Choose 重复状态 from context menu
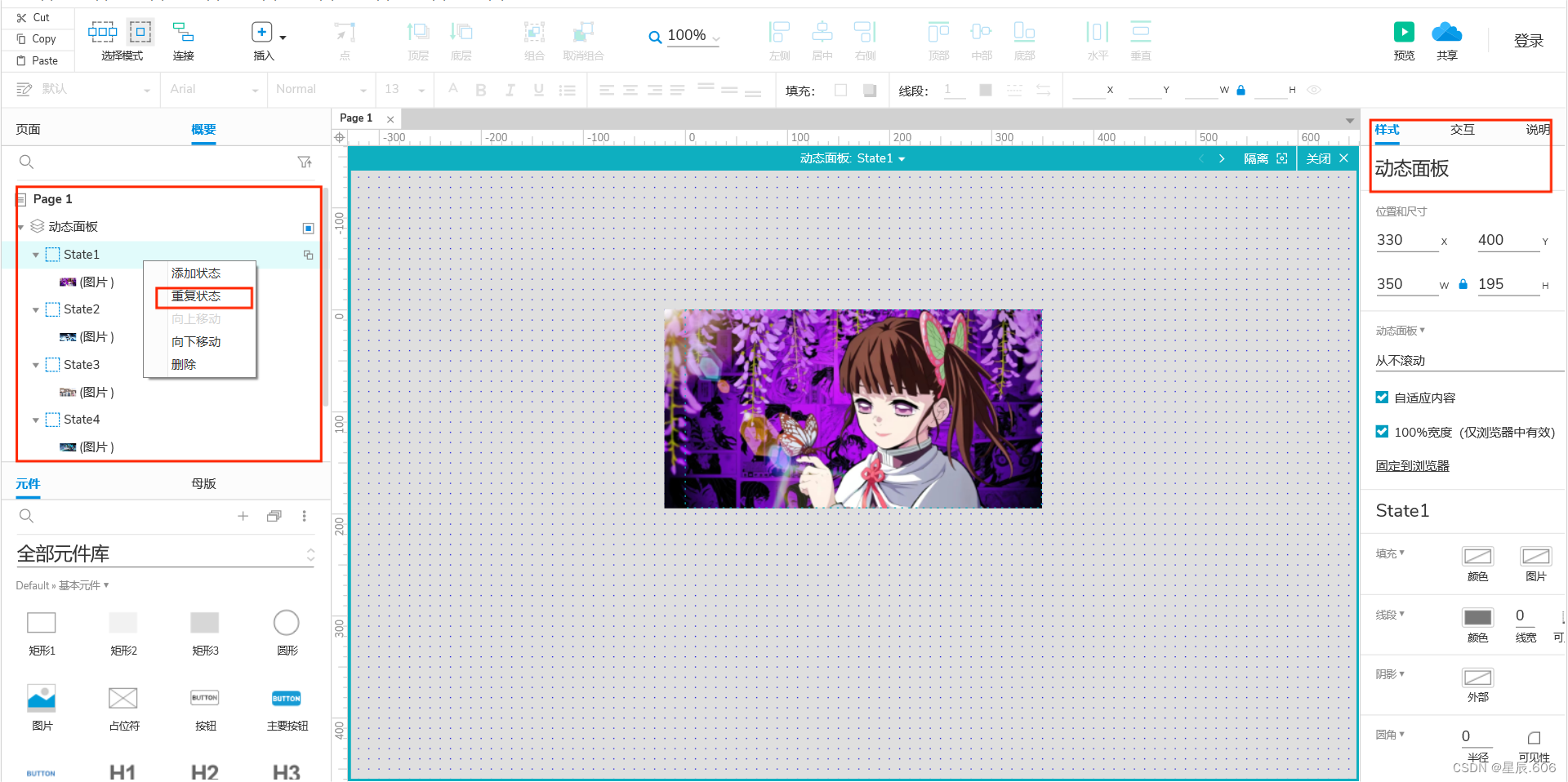The image size is (1568, 782). (x=196, y=296)
